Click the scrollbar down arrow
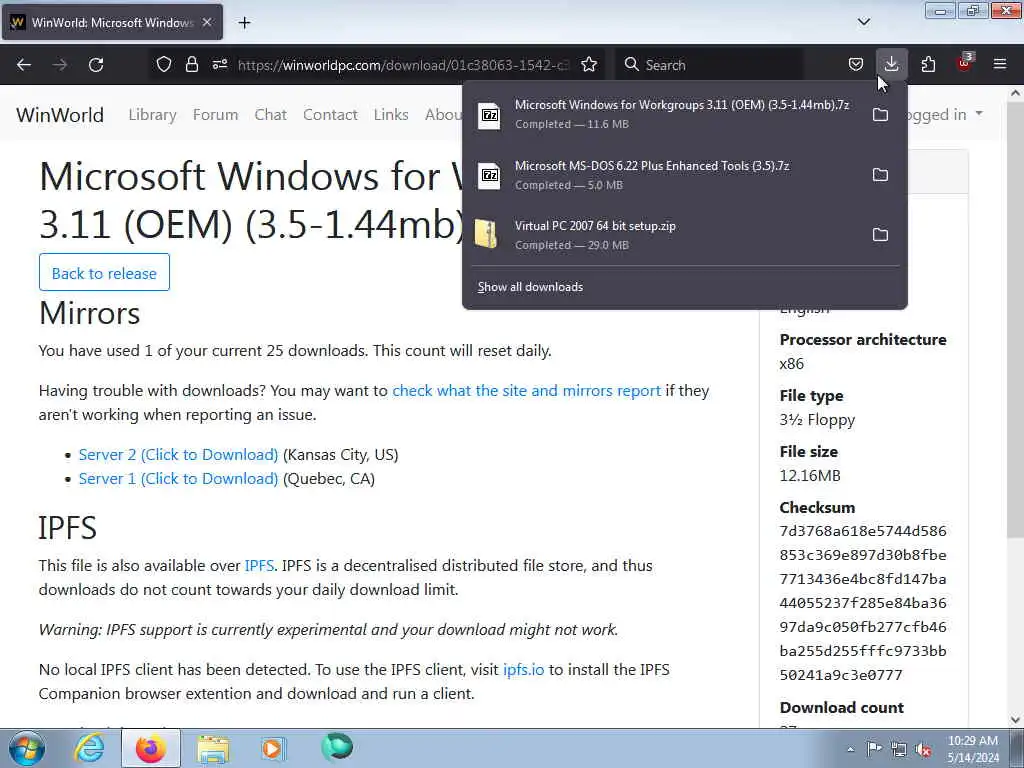This screenshot has height=768, width=1024. (x=1016, y=720)
